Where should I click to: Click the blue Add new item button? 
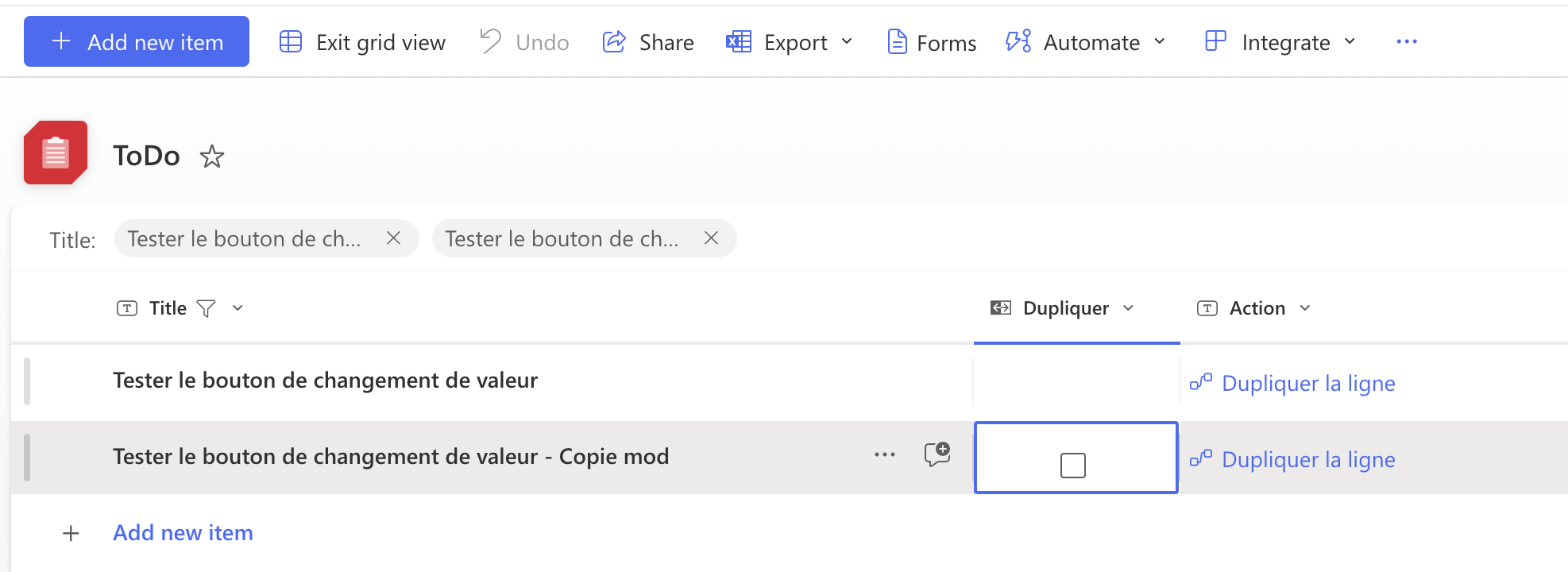point(137,41)
